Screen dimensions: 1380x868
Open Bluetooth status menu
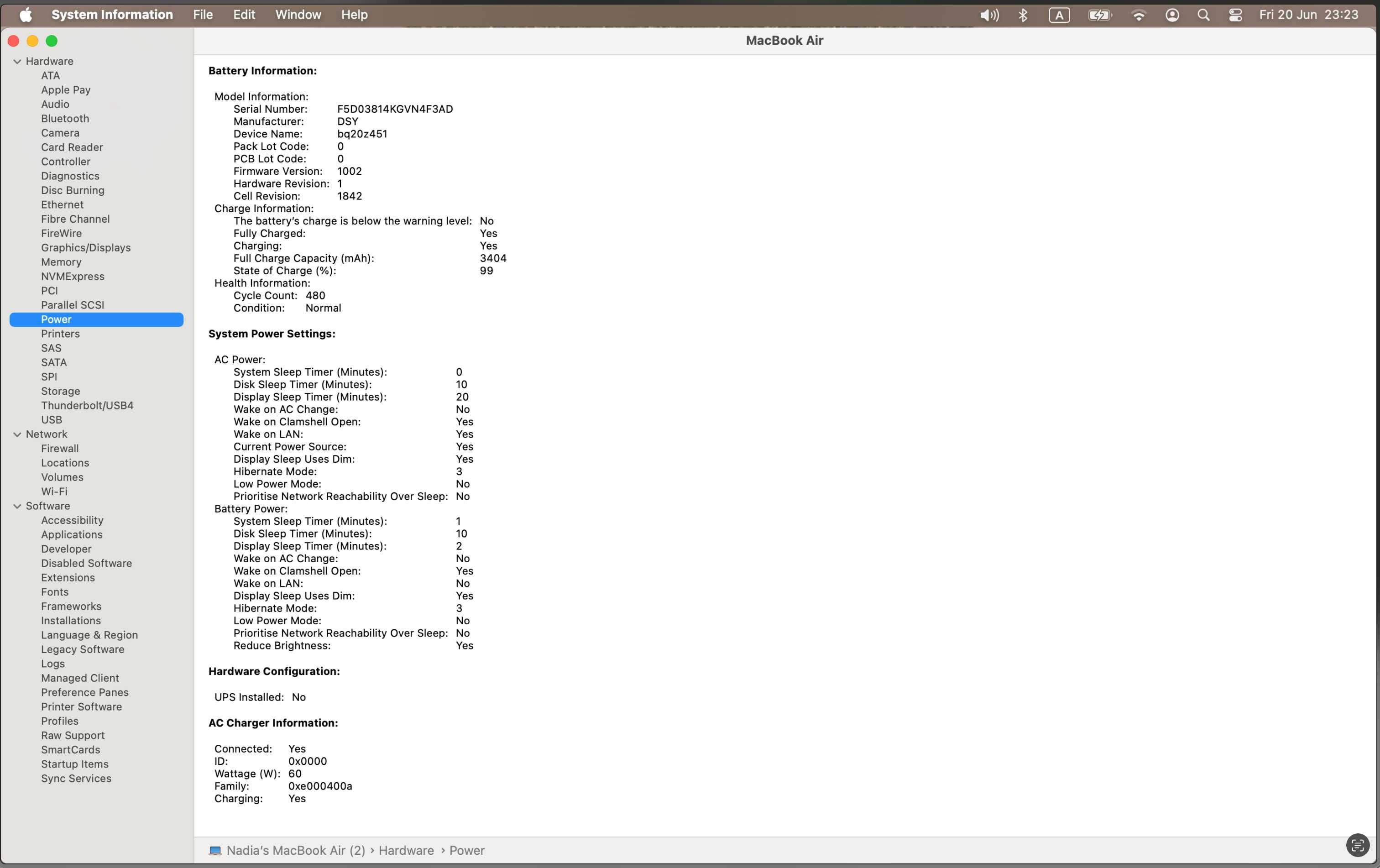(1023, 15)
